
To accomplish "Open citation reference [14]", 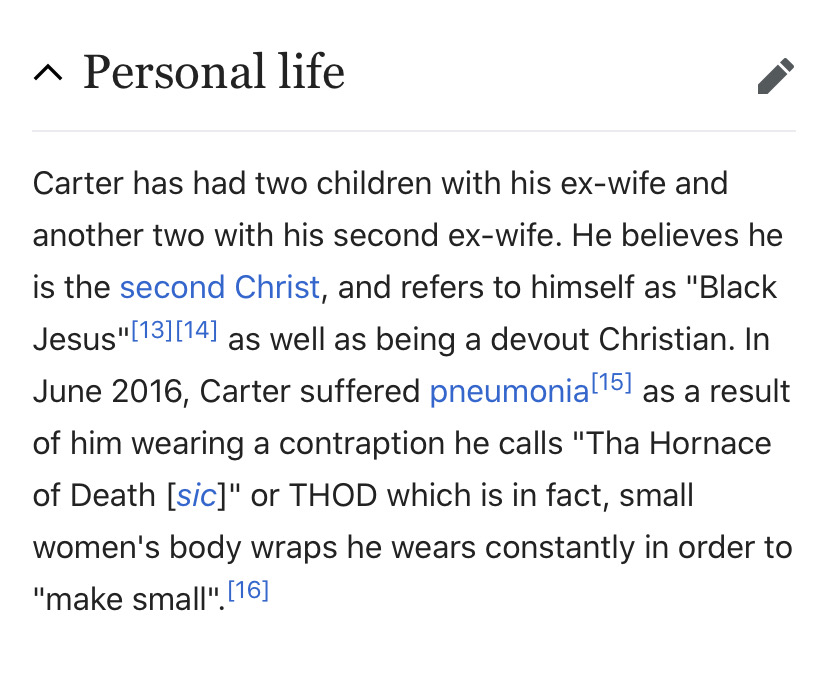I will [x=196, y=330].
